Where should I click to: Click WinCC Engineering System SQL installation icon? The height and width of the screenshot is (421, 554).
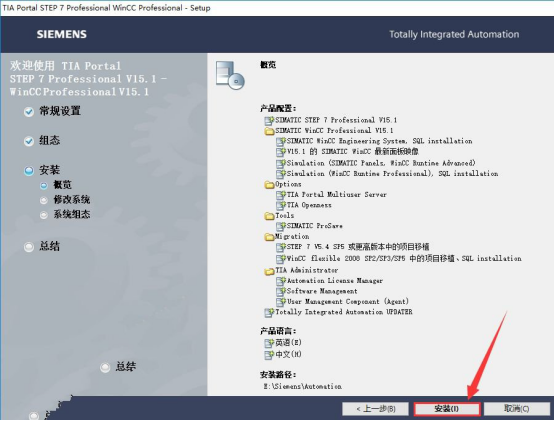click(x=281, y=141)
